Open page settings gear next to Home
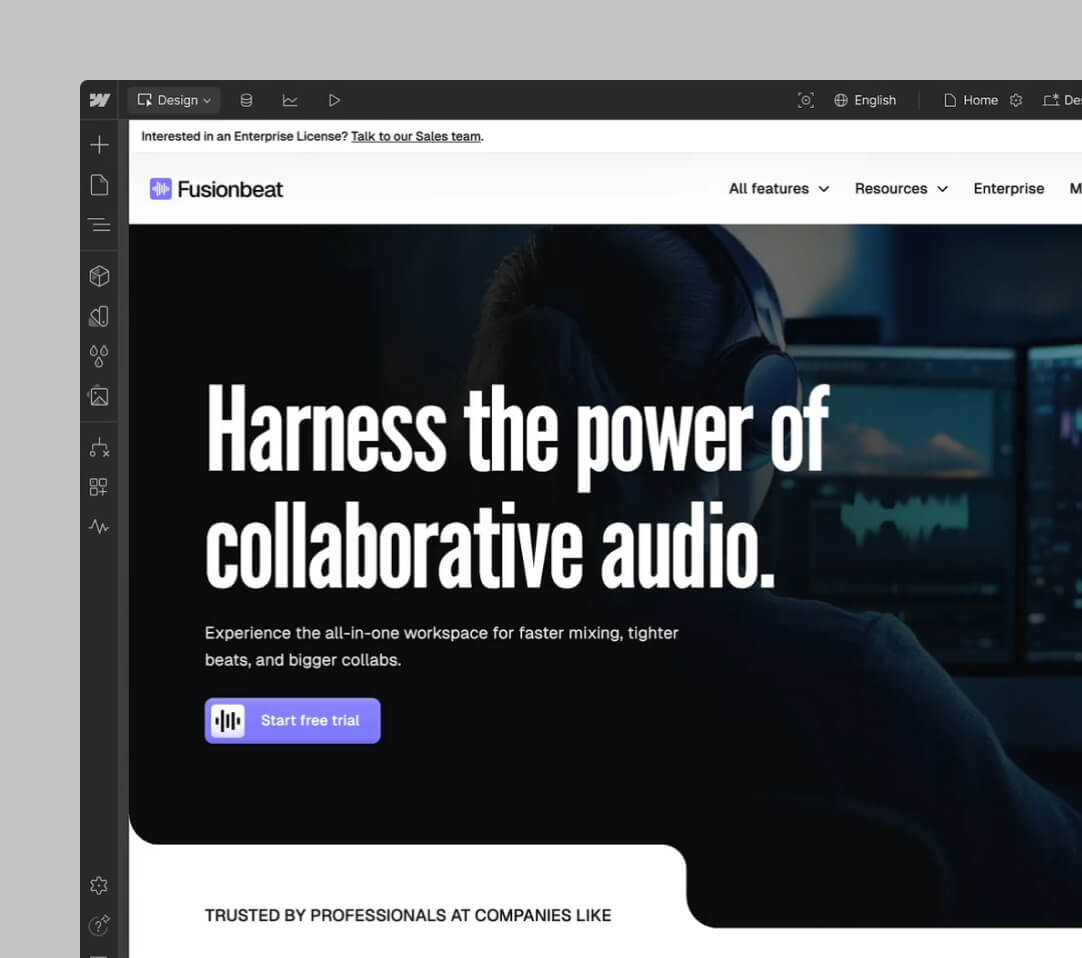This screenshot has height=958, width=1082. [1016, 100]
